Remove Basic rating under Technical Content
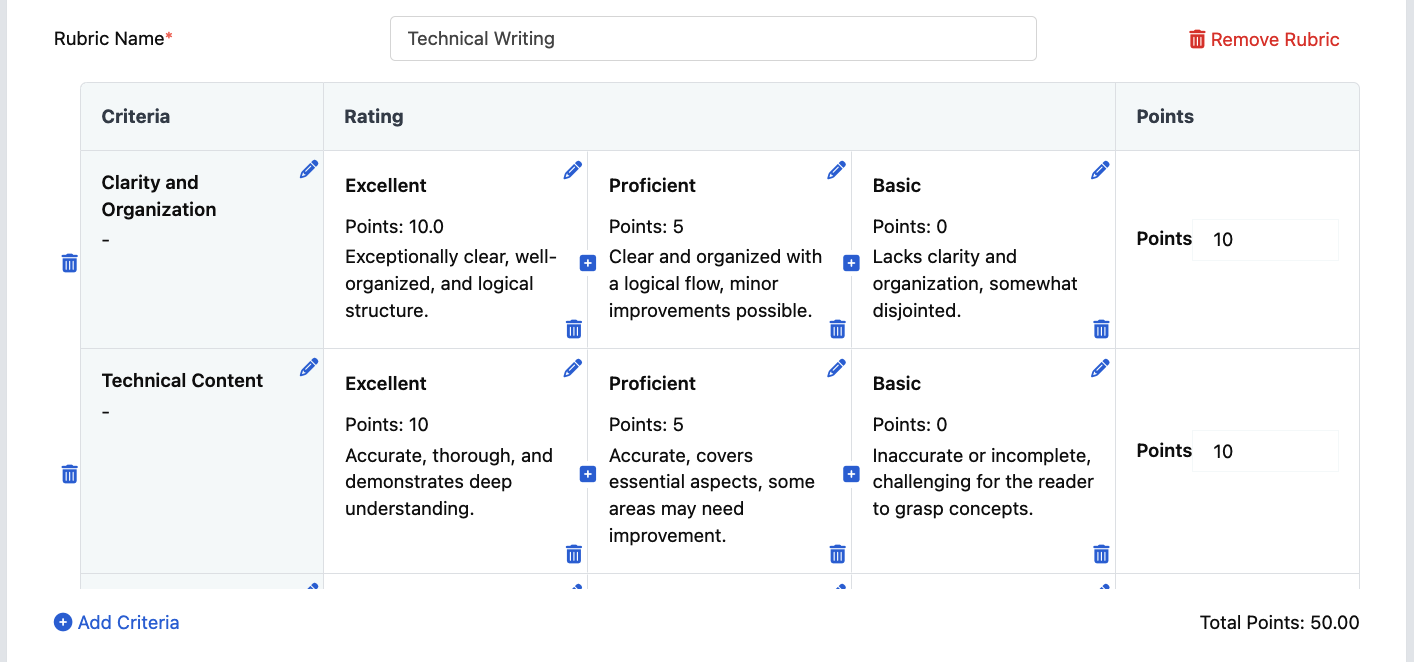Viewport: 1414px width, 662px height. pyautogui.click(x=1101, y=553)
